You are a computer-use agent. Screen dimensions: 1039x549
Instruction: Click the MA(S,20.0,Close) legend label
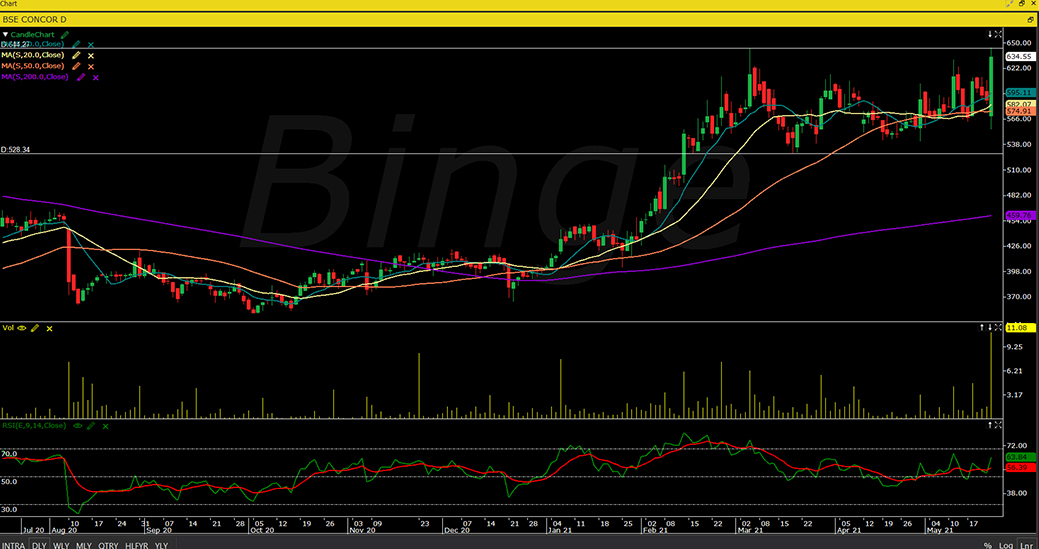(33, 56)
